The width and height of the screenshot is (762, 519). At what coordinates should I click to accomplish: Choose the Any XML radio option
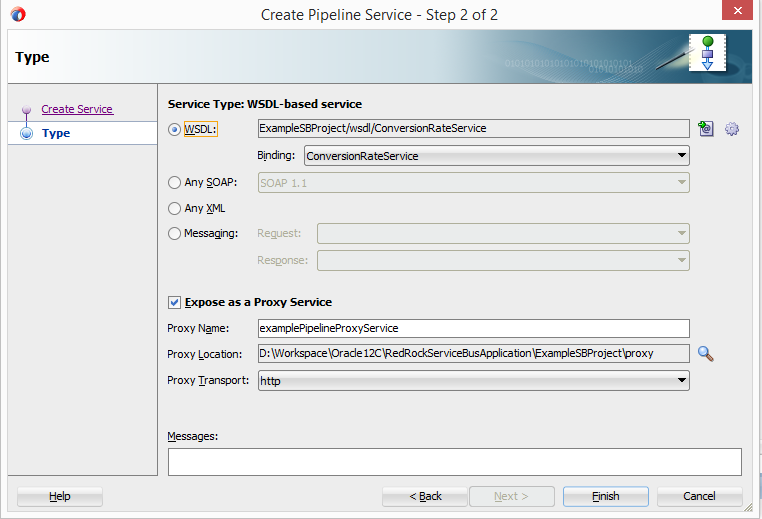[174, 208]
